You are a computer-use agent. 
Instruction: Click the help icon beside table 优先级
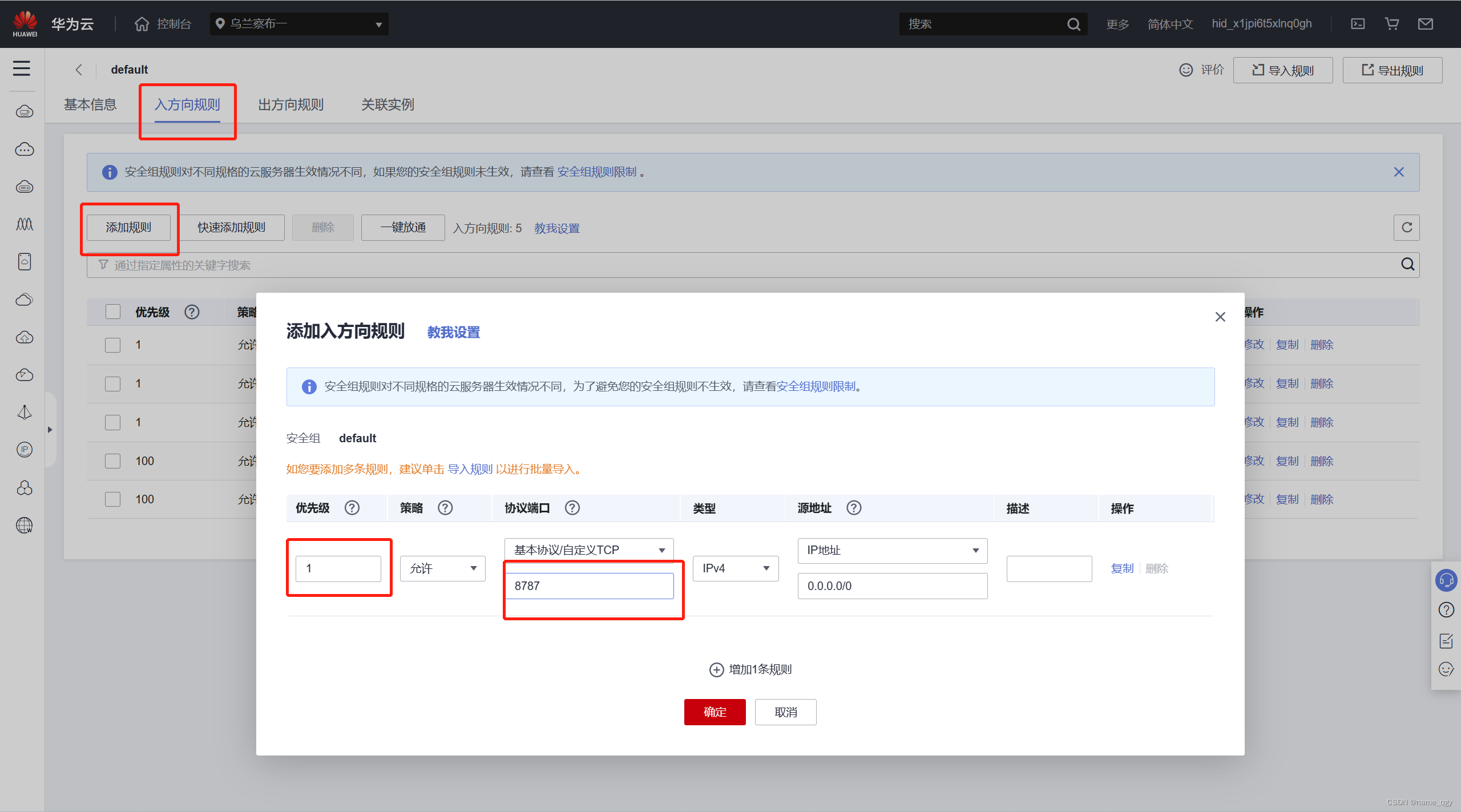[x=192, y=312]
